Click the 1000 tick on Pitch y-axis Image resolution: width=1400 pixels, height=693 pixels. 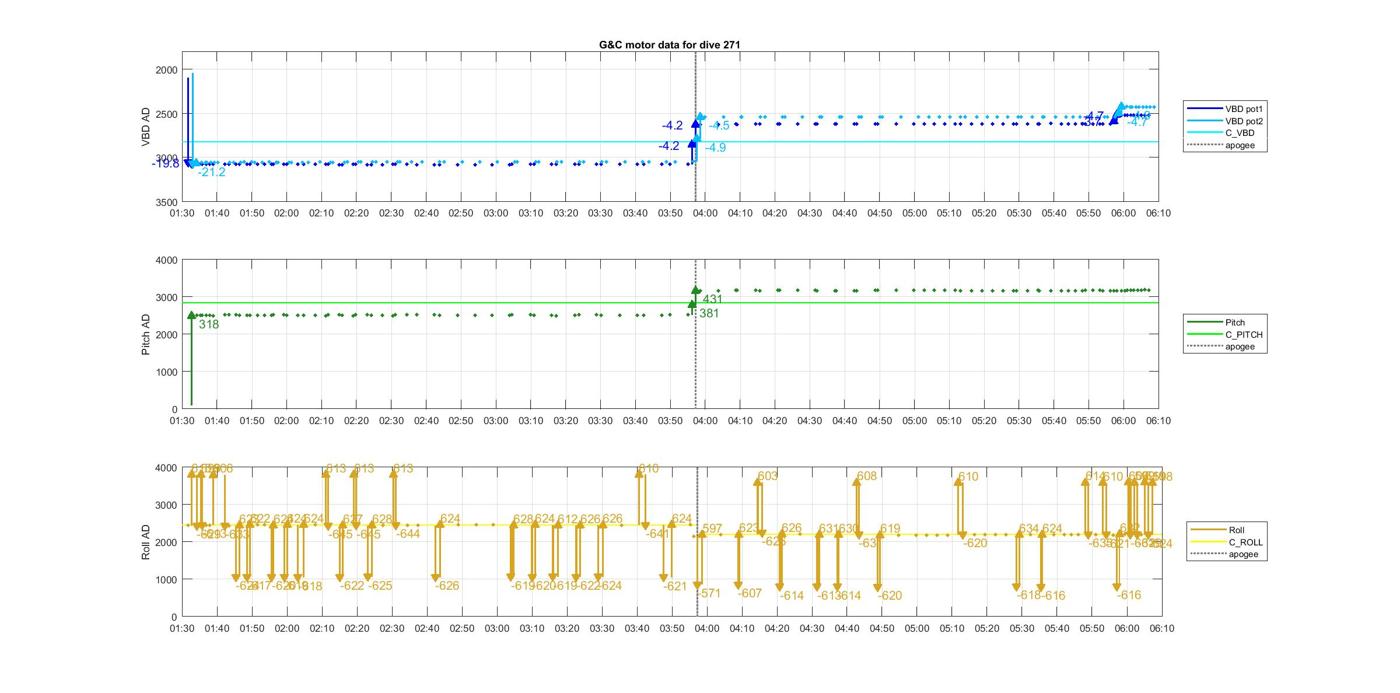pos(166,373)
